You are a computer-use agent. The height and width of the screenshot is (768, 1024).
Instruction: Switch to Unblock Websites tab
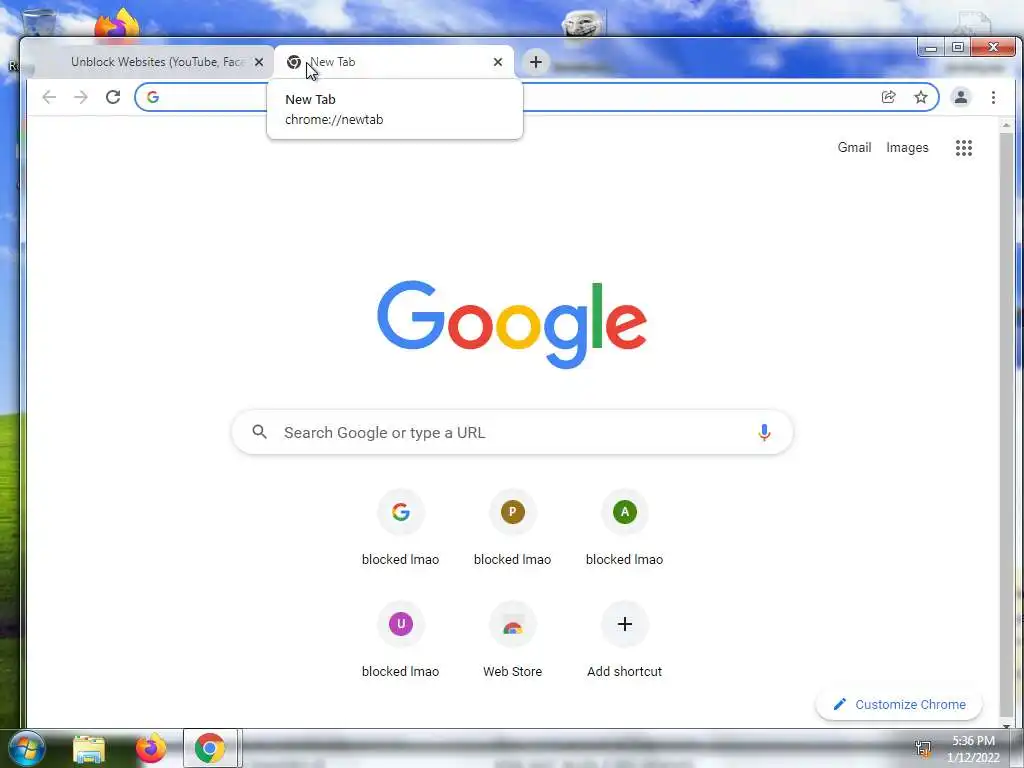[155, 62]
